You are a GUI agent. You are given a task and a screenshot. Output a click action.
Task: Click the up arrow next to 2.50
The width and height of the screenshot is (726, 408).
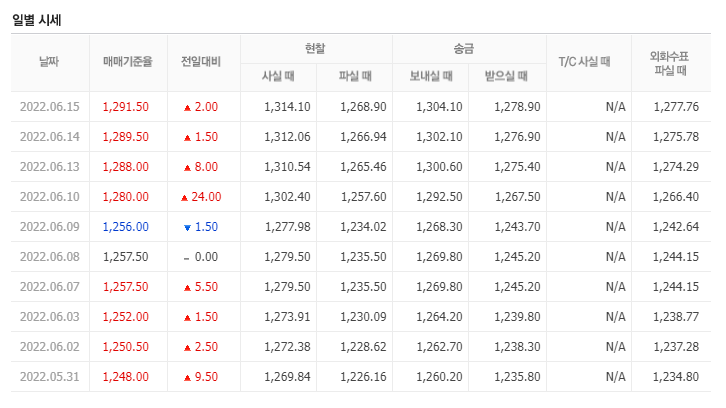(x=186, y=347)
